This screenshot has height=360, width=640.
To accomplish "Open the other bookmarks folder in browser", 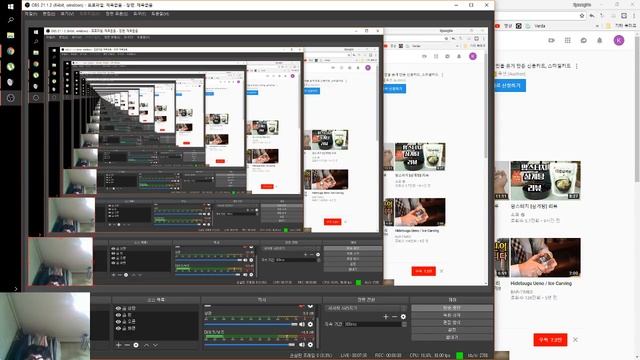I will [620, 26].
